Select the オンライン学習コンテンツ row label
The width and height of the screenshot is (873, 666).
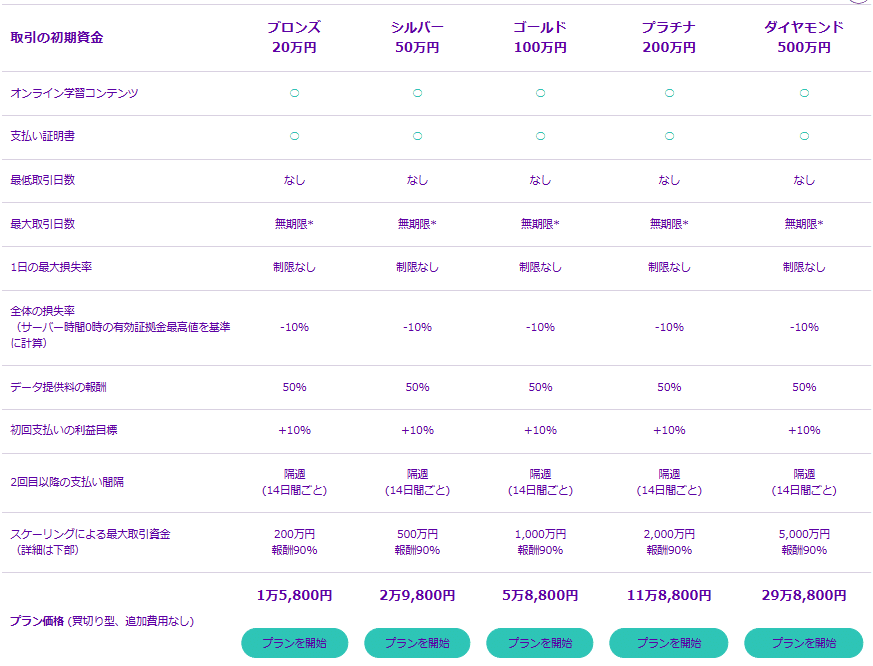tap(74, 93)
